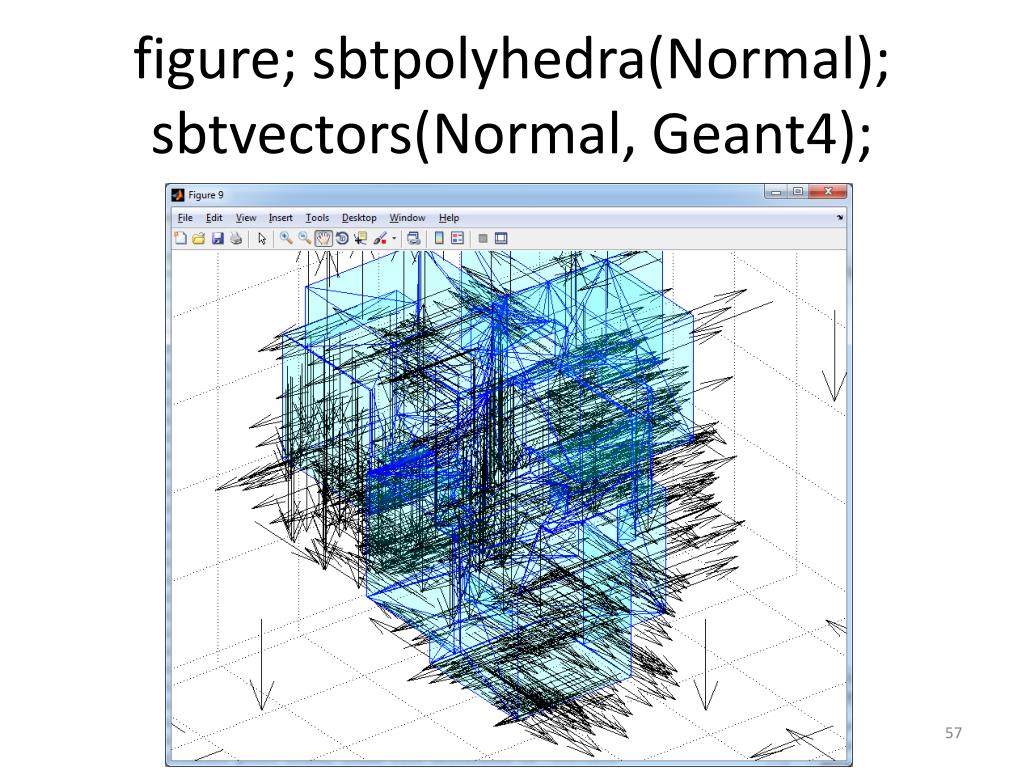Image resolution: width=1024 pixels, height=768 pixels.
Task: Click the New Figure toolbar icon
Action: [181, 238]
